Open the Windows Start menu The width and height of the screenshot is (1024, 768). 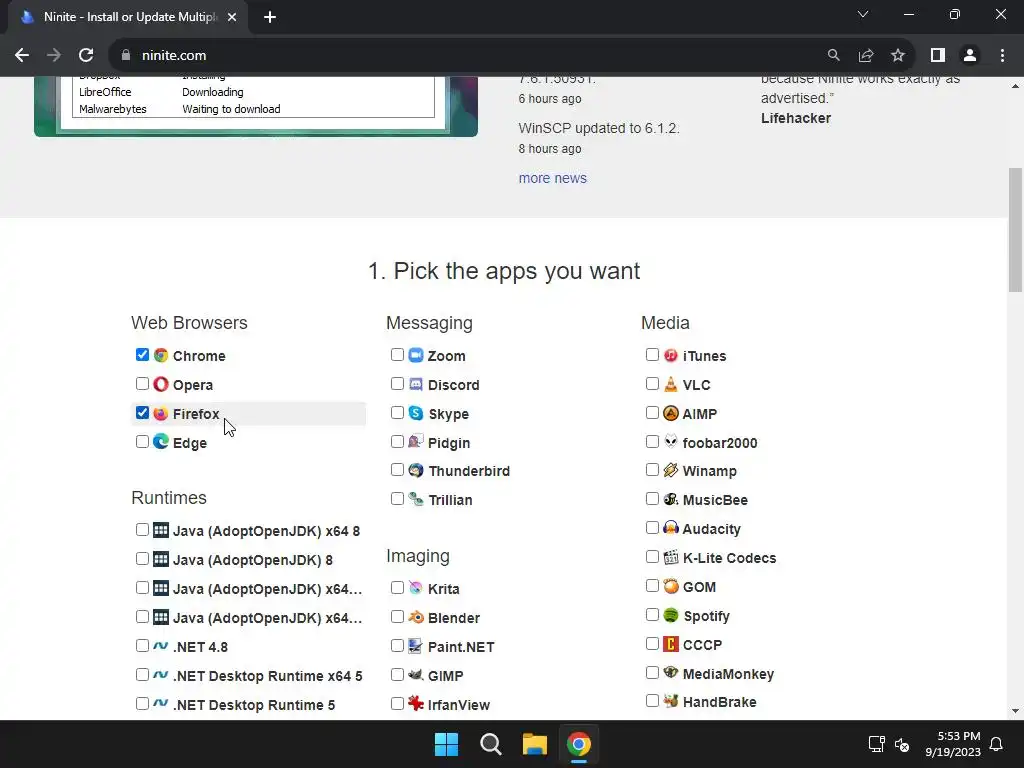447,744
